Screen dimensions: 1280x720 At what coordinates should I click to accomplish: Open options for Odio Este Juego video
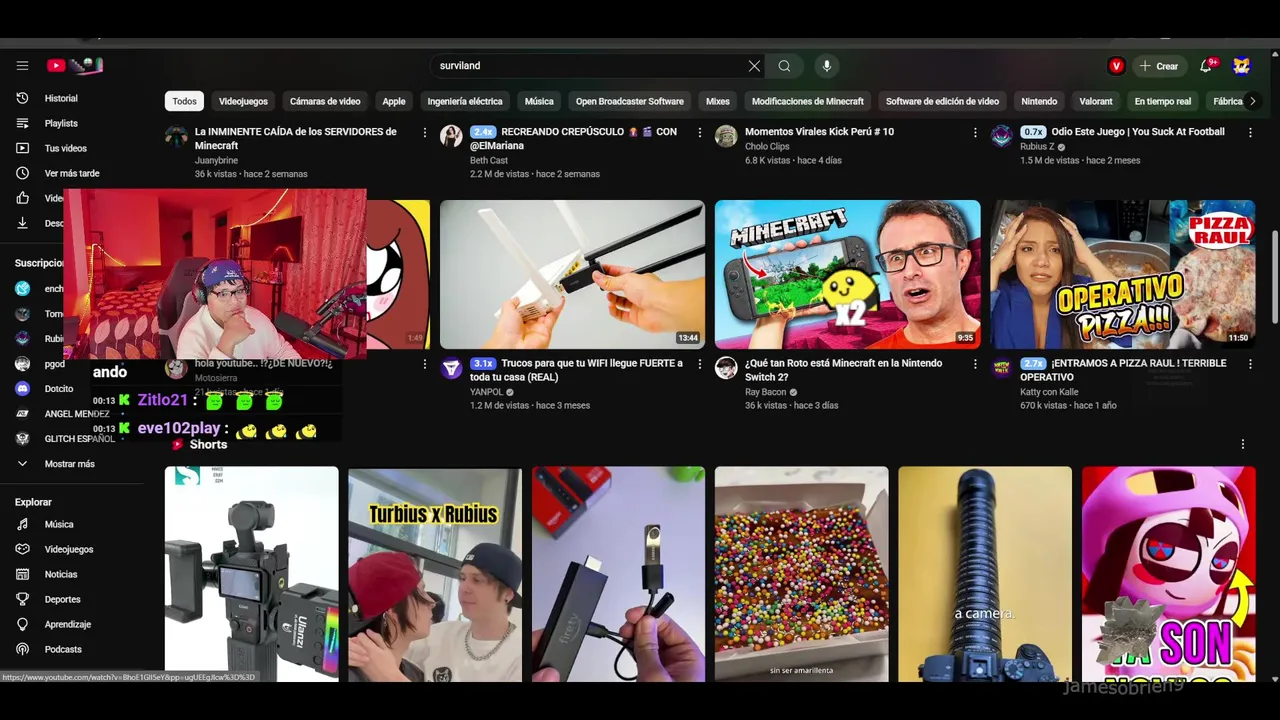[x=1250, y=132]
